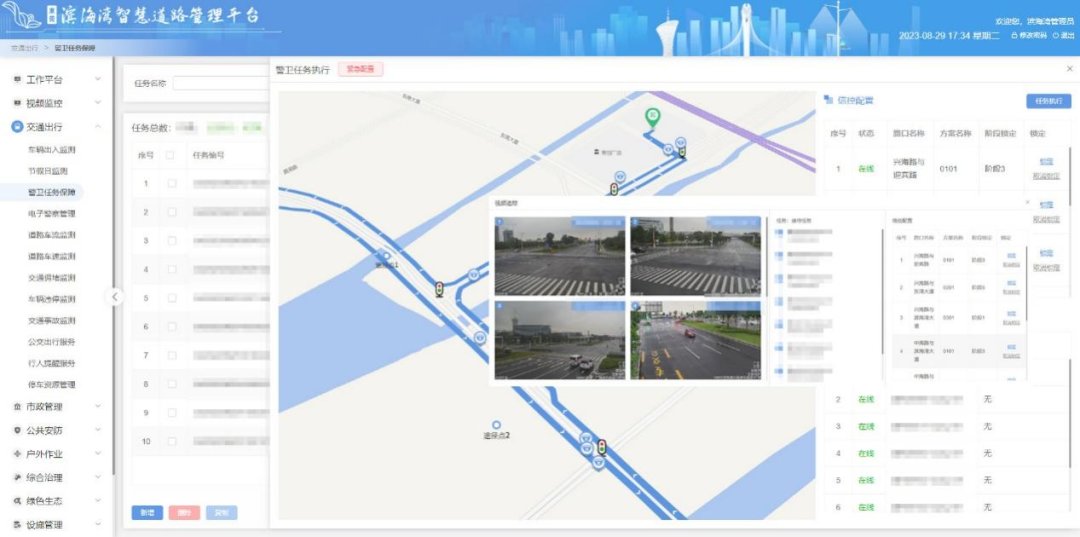Click the 途经点2 waypoint marker
Screen dimensions: 1080x537
496,425
